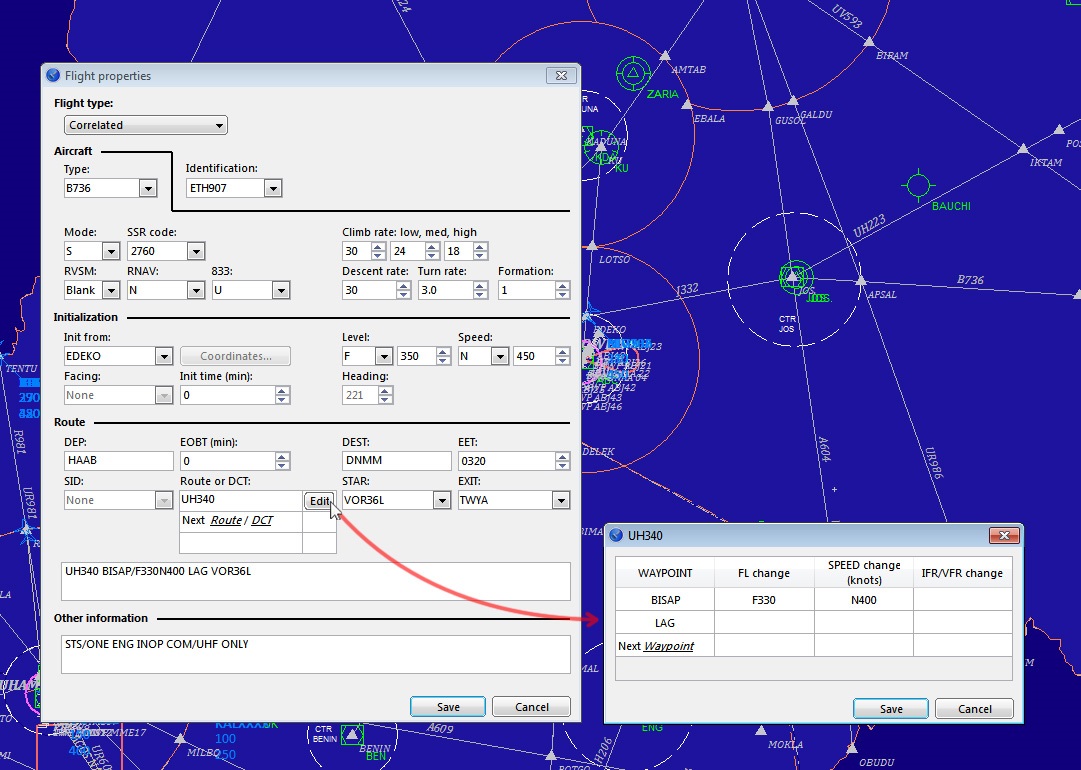Click the ZARIA navaid symbol on map
The image size is (1081, 770).
[634, 73]
